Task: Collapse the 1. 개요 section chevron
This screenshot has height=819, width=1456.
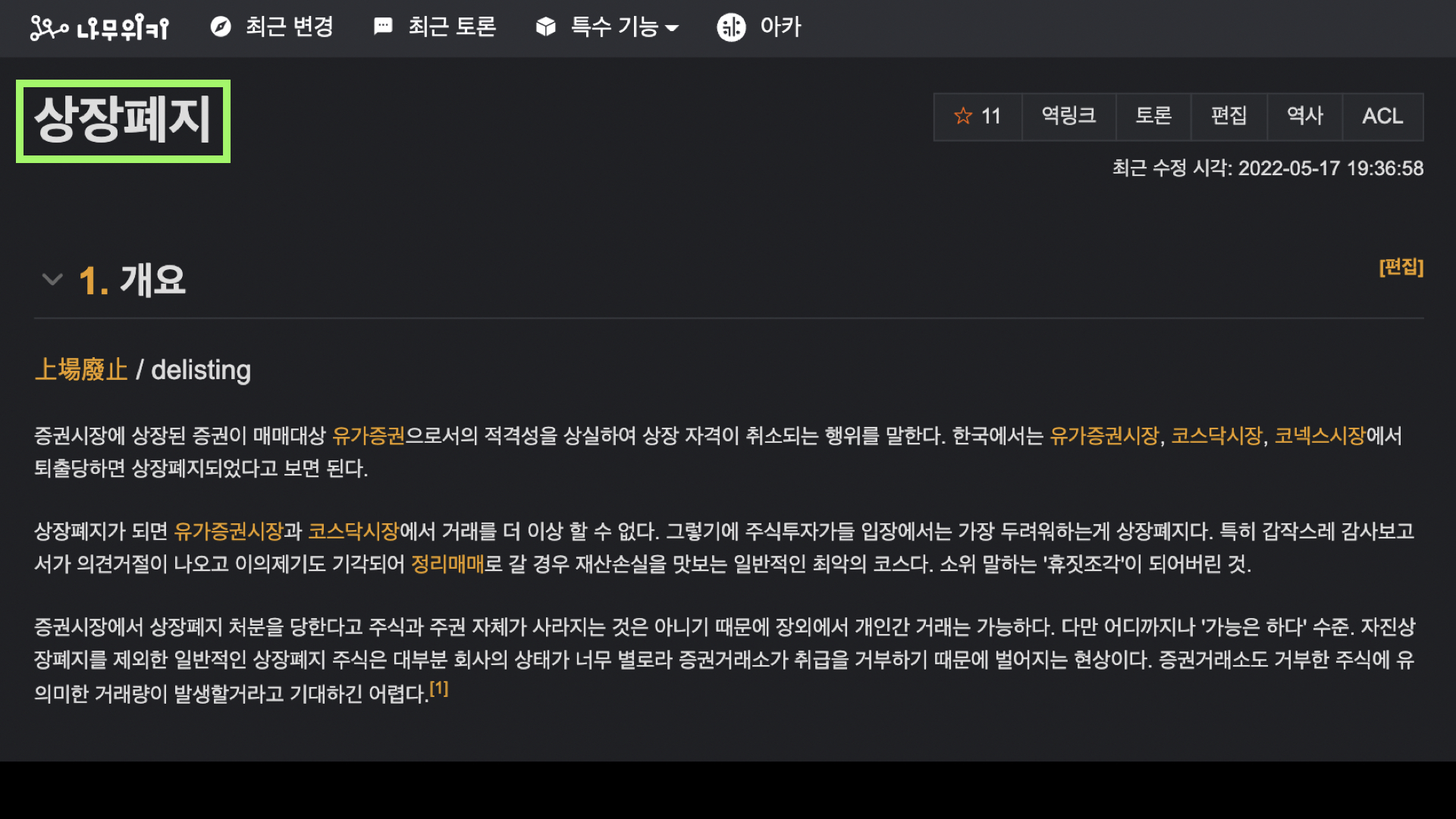Action: 52,279
